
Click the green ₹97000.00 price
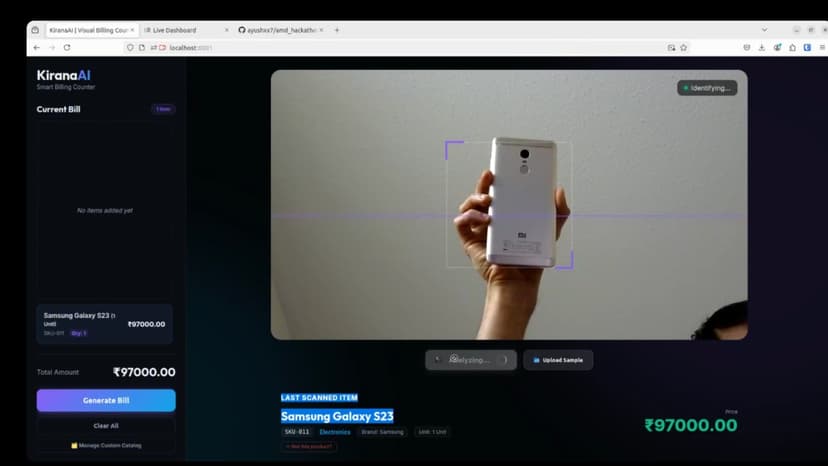(691, 425)
